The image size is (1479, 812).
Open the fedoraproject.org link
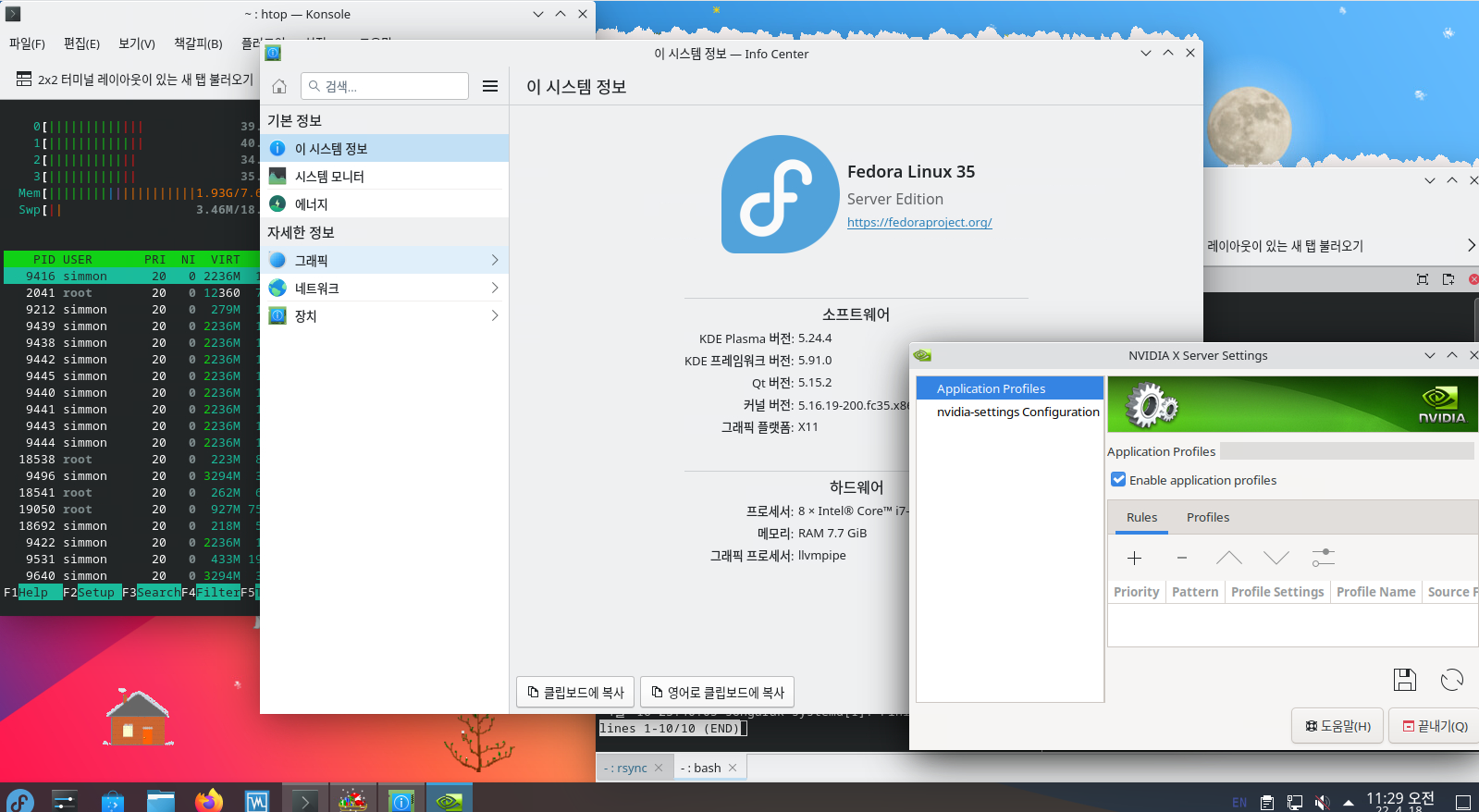point(919,222)
